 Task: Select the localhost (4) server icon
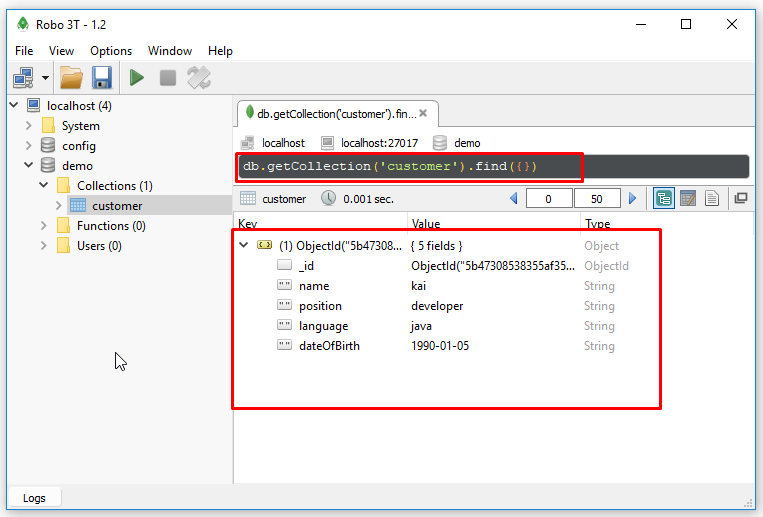pos(34,106)
